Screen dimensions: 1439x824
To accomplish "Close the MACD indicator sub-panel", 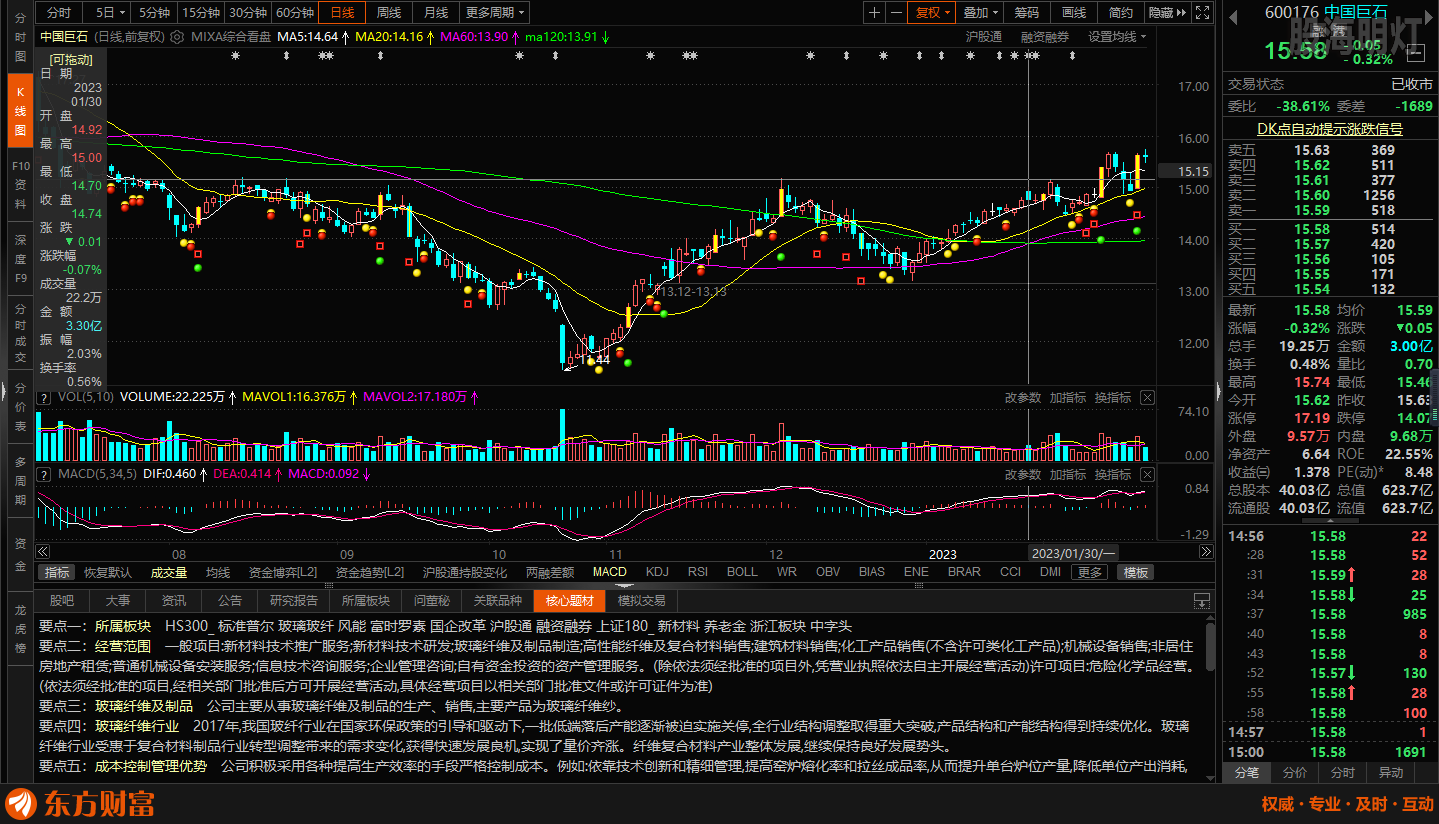I will 1147,474.
